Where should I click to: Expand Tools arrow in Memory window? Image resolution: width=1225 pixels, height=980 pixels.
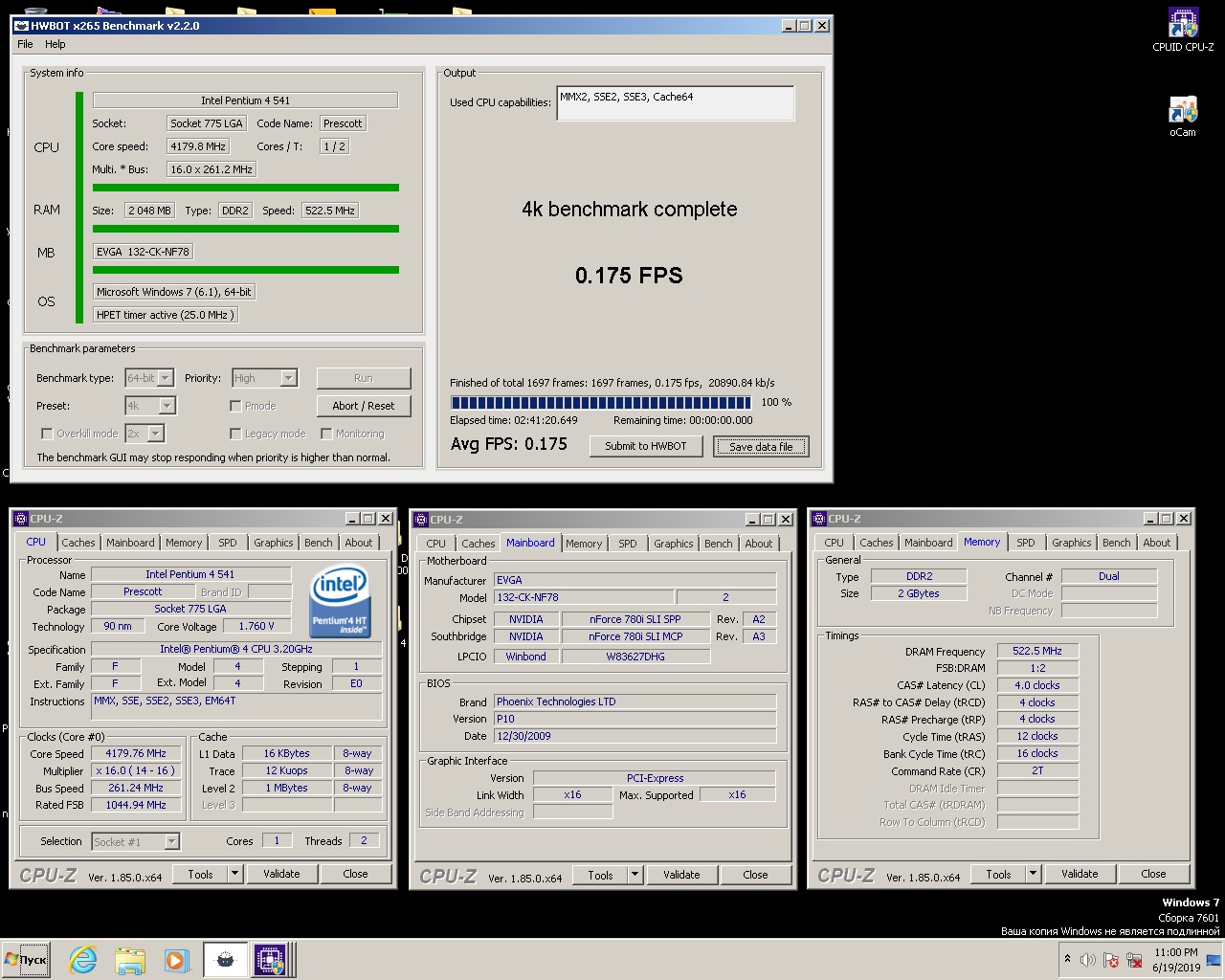click(x=1033, y=874)
